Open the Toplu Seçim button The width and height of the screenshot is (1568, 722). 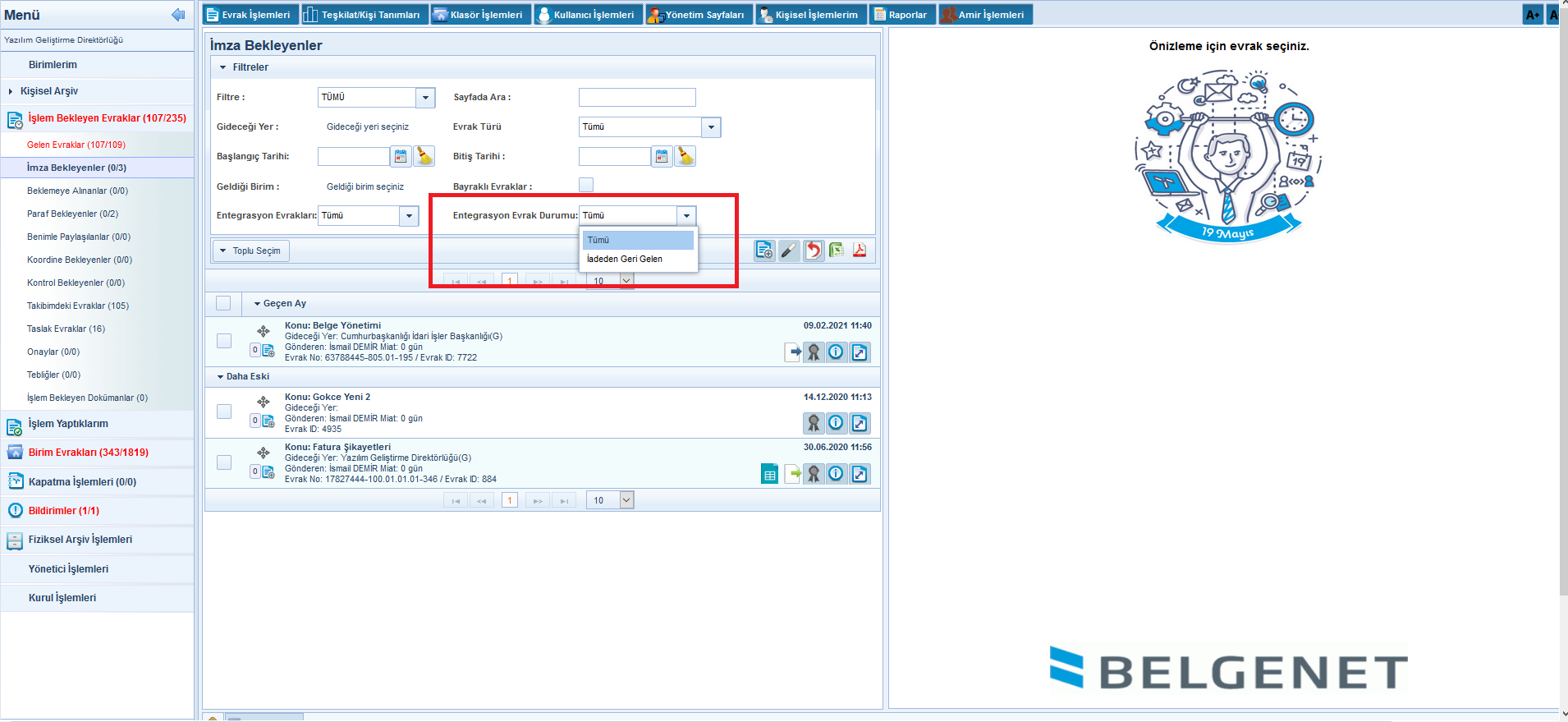[251, 251]
